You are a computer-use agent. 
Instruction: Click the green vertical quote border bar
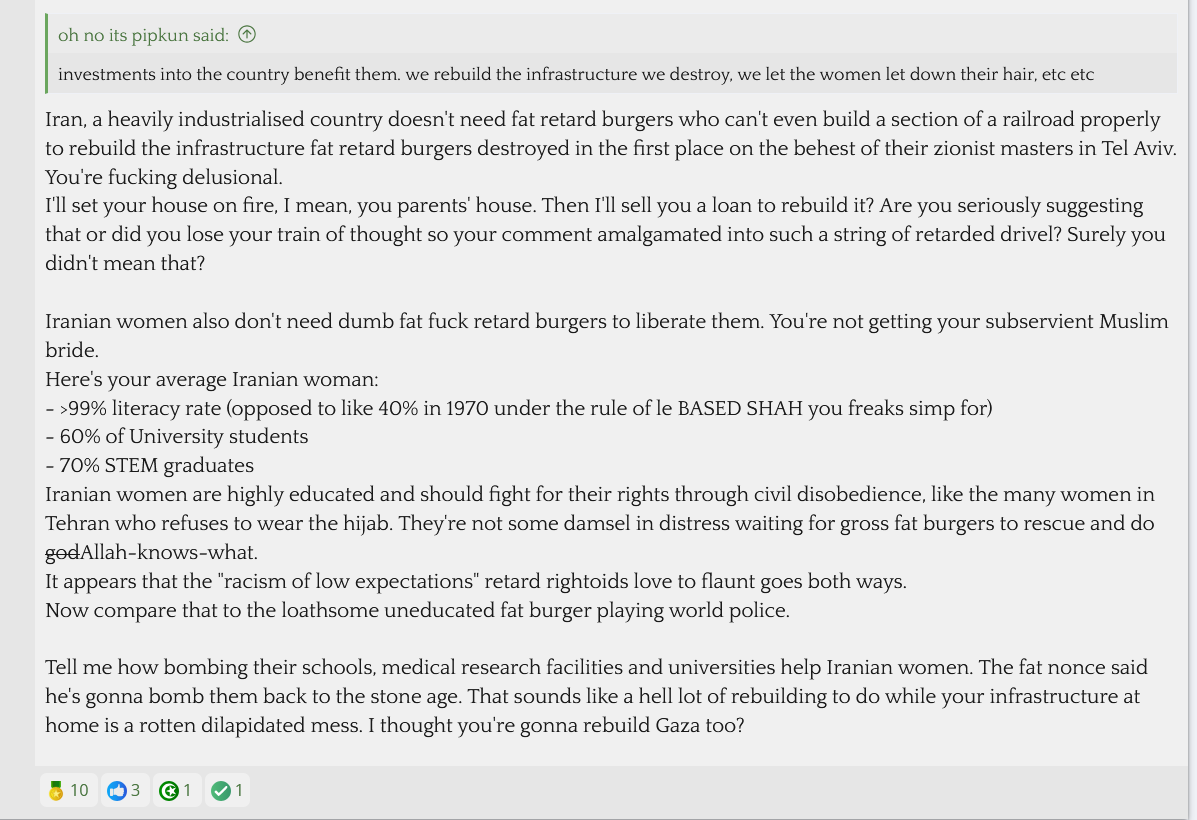pyautogui.click(x=47, y=54)
